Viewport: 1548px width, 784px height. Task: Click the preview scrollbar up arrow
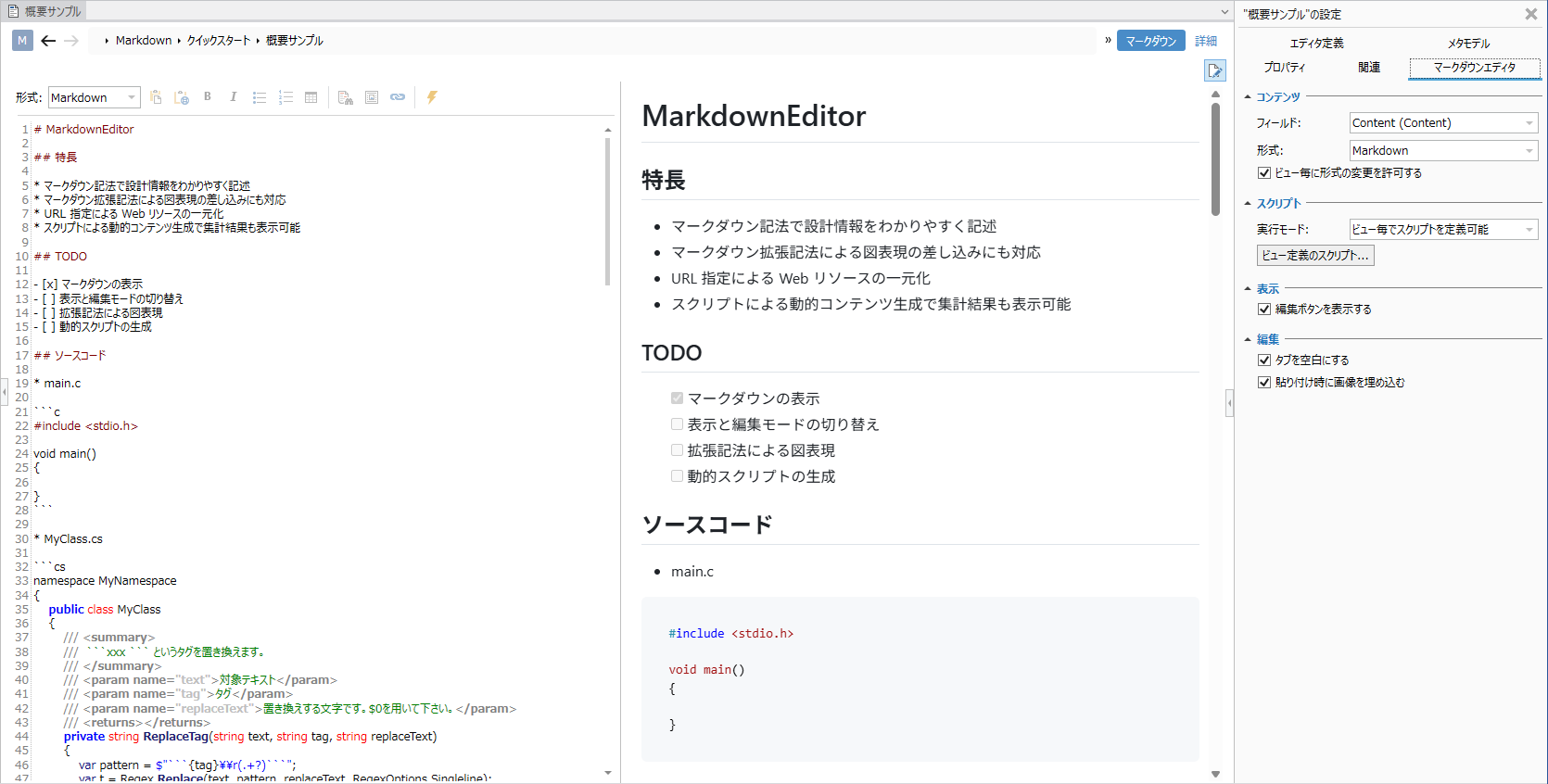point(1215,94)
